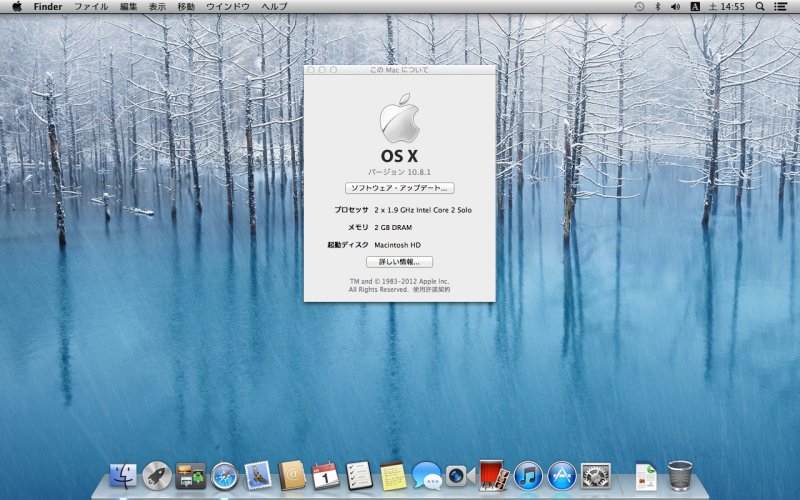This screenshot has height=500, width=800.
Task: Click the Apple logo in About window
Action: (x=399, y=118)
